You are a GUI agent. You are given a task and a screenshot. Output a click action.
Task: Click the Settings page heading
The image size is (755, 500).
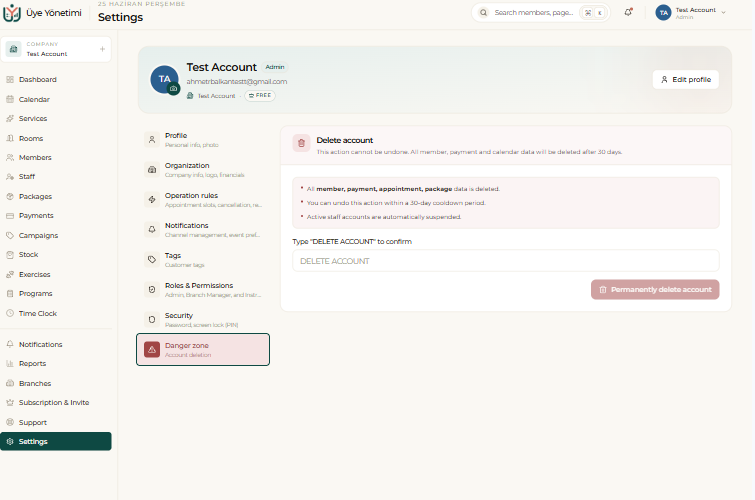120,17
